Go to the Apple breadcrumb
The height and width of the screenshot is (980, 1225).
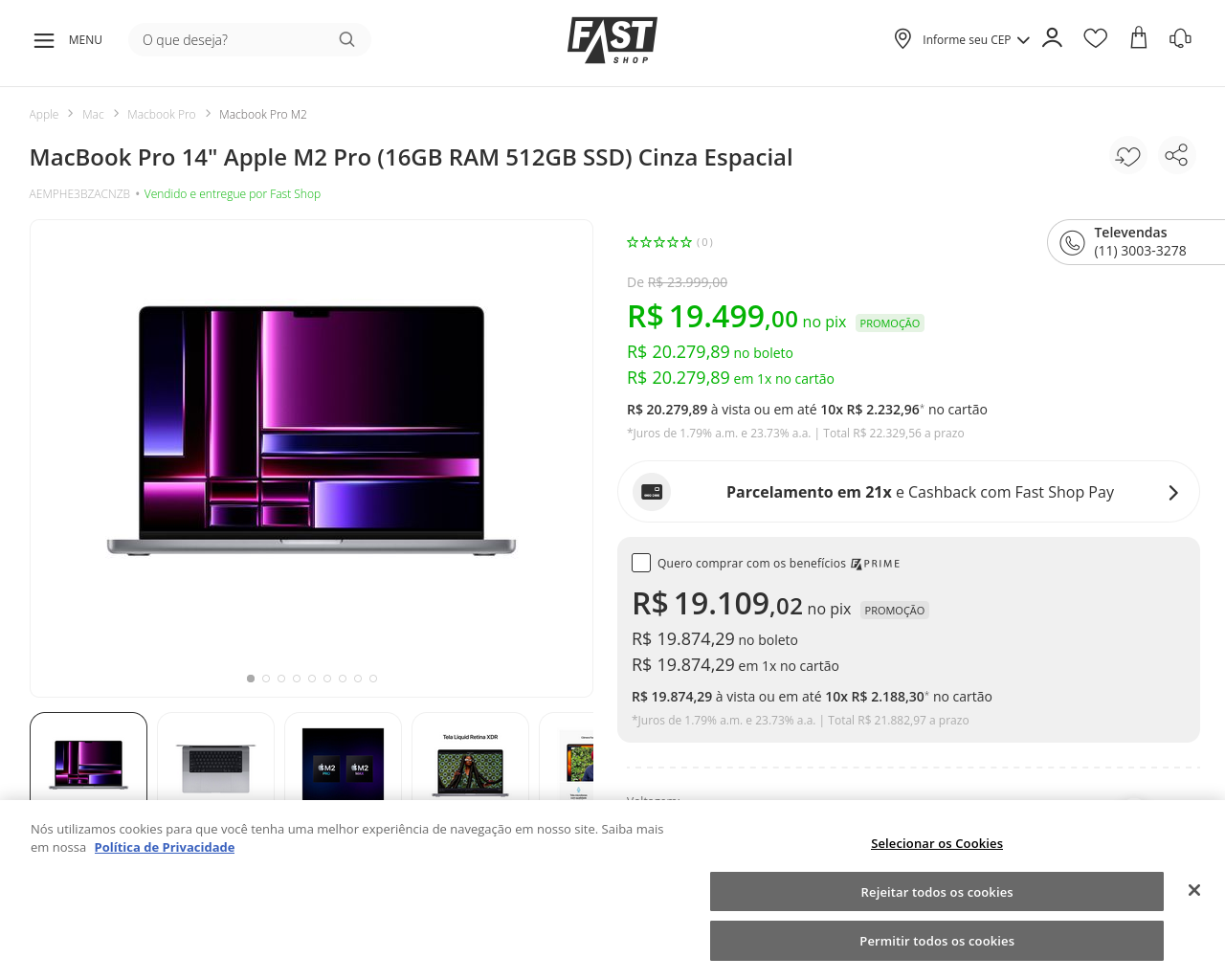pyautogui.click(x=44, y=114)
